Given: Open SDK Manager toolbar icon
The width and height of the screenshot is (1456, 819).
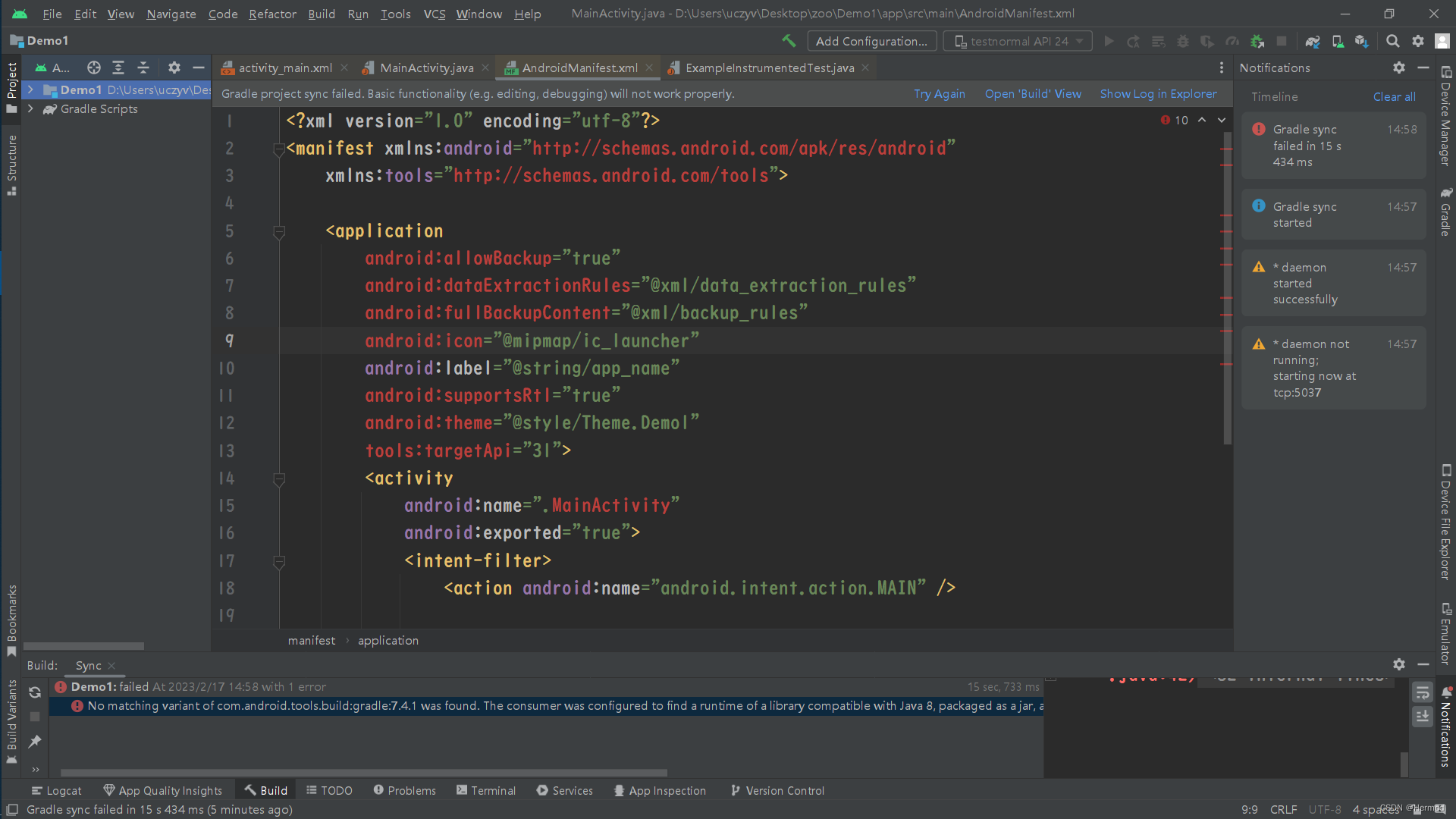Looking at the screenshot, I should tap(1362, 41).
